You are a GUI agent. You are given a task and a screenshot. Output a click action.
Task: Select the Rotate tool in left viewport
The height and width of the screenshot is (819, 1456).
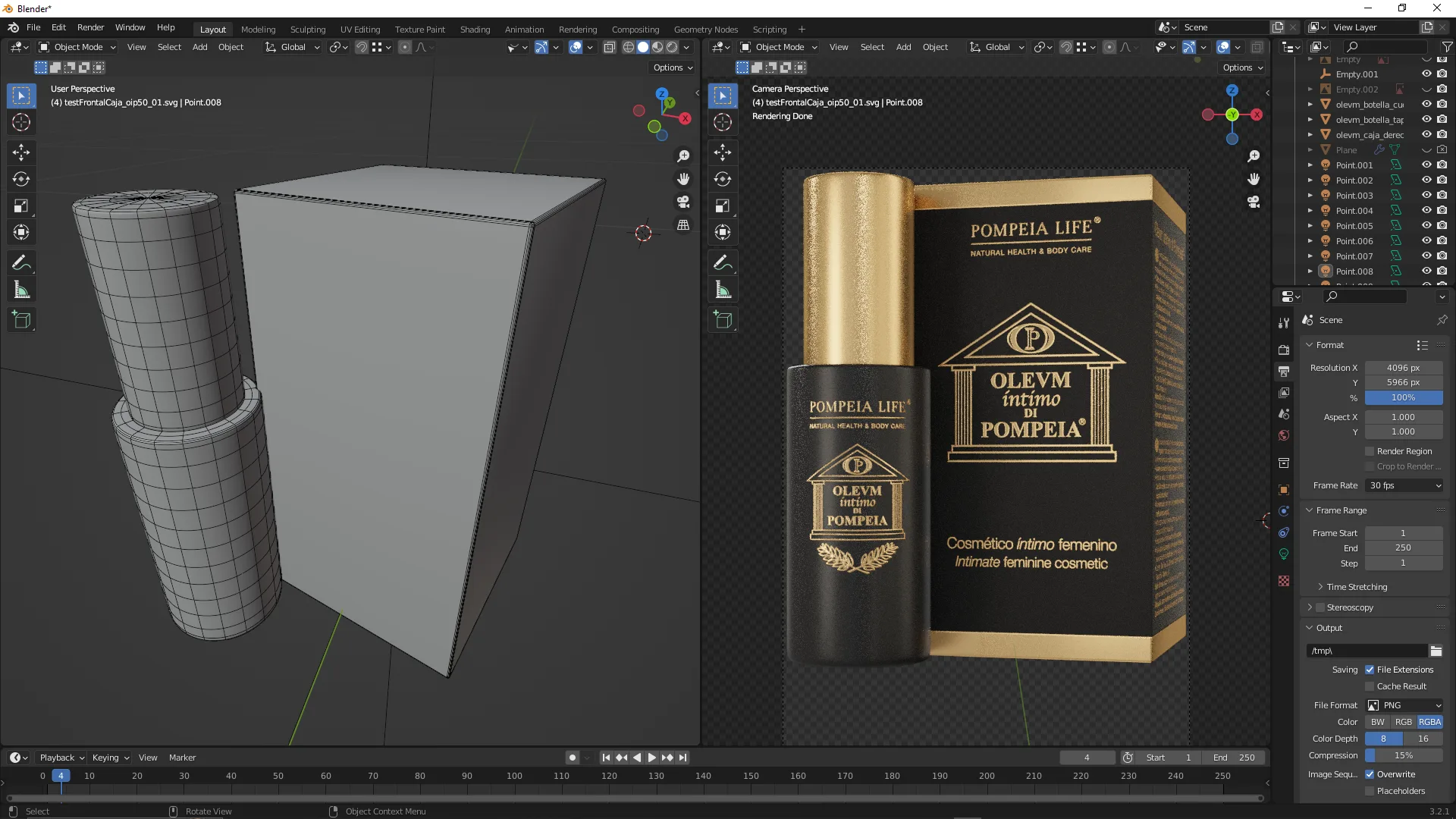coord(21,180)
